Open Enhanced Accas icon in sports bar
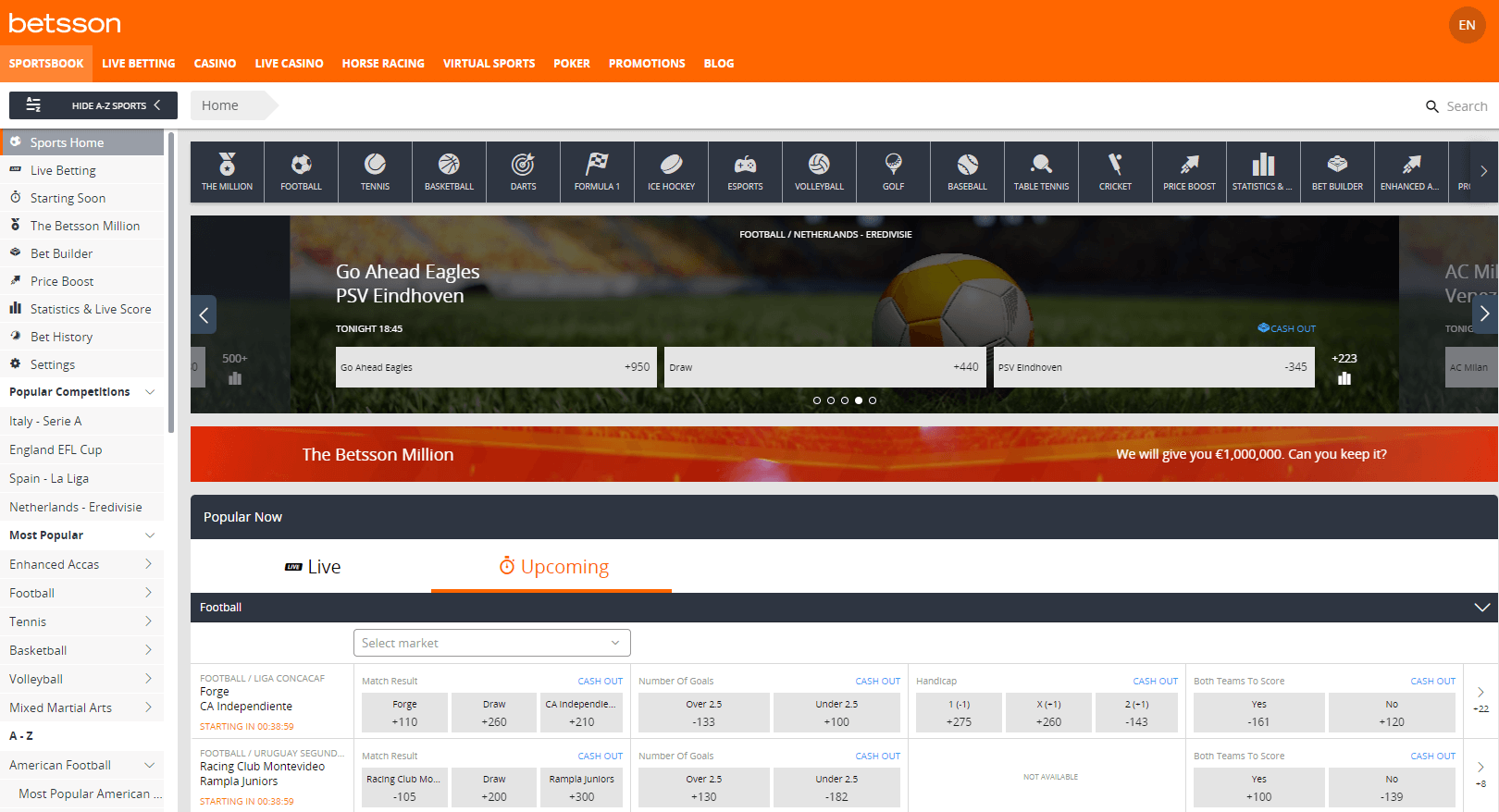Screen dimensions: 1499x812 point(1411,172)
